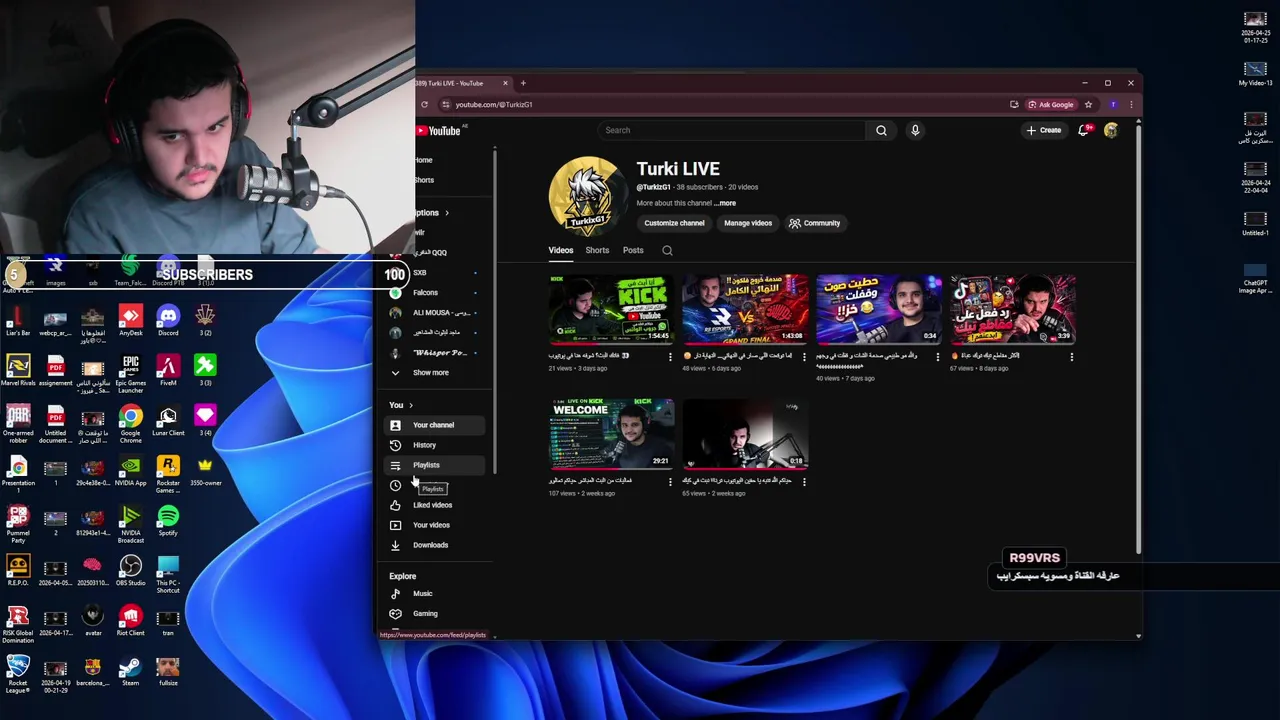Viewport: 1280px width, 720px height.
Task: Click the Discord desktop icon
Action: click(168, 321)
